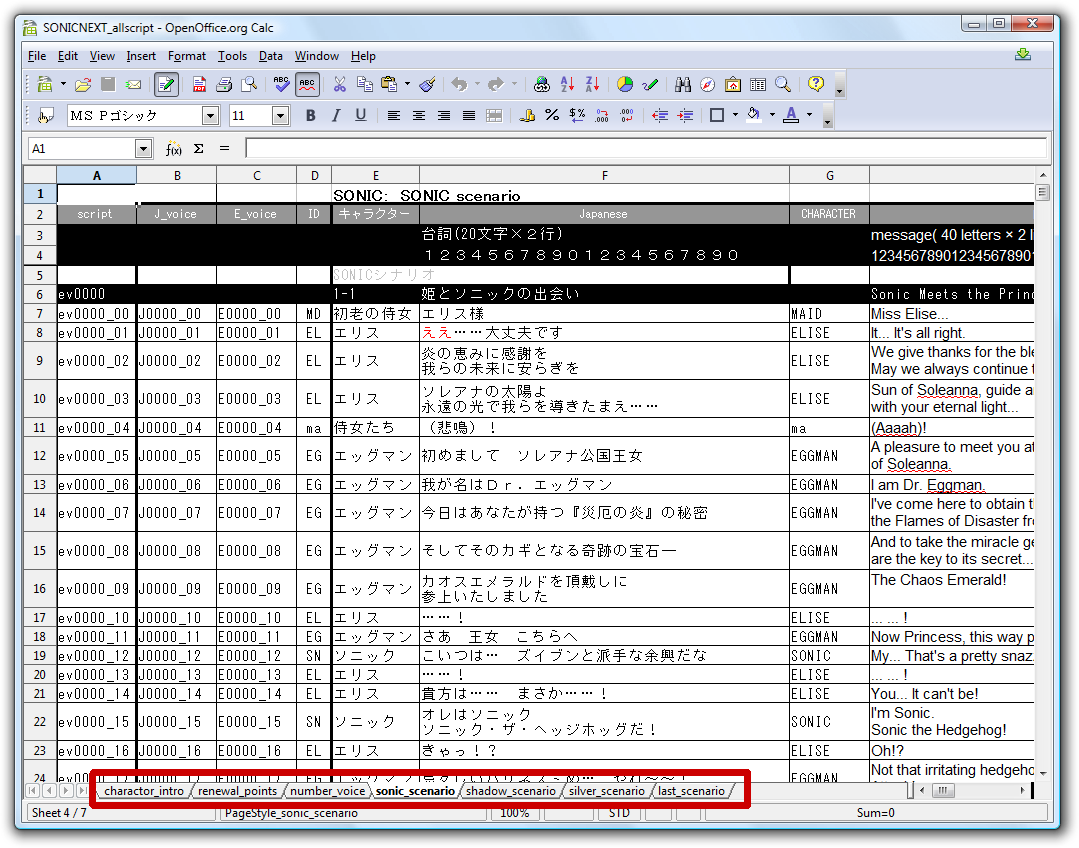Screen dimensions: 1079x848
Task: Select row 12 header
Action: [x=40, y=456]
